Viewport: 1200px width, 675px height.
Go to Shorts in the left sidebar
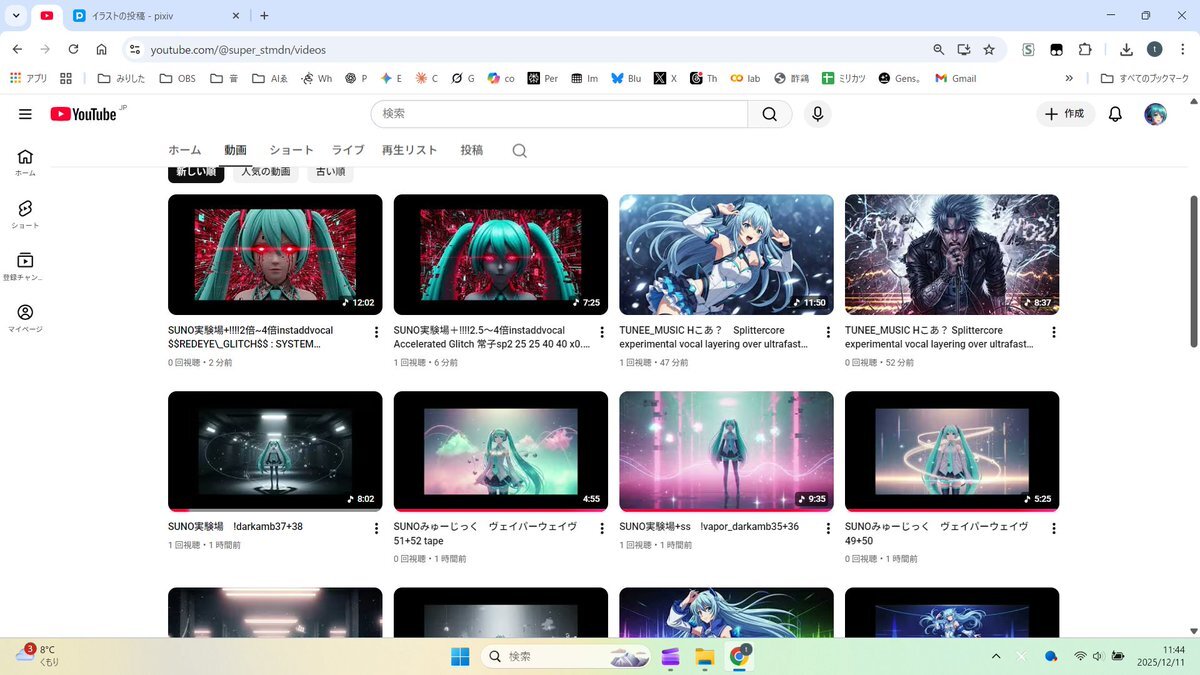[x=25, y=213]
